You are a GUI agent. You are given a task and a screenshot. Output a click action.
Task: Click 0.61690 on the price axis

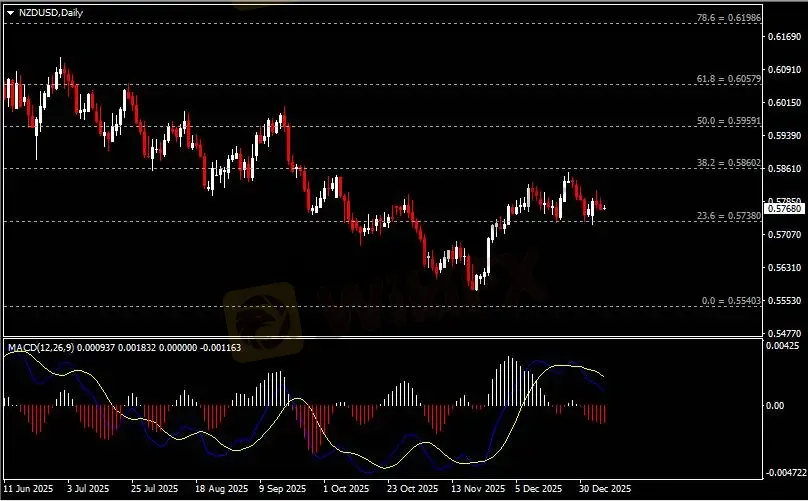click(x=785, y=37)
